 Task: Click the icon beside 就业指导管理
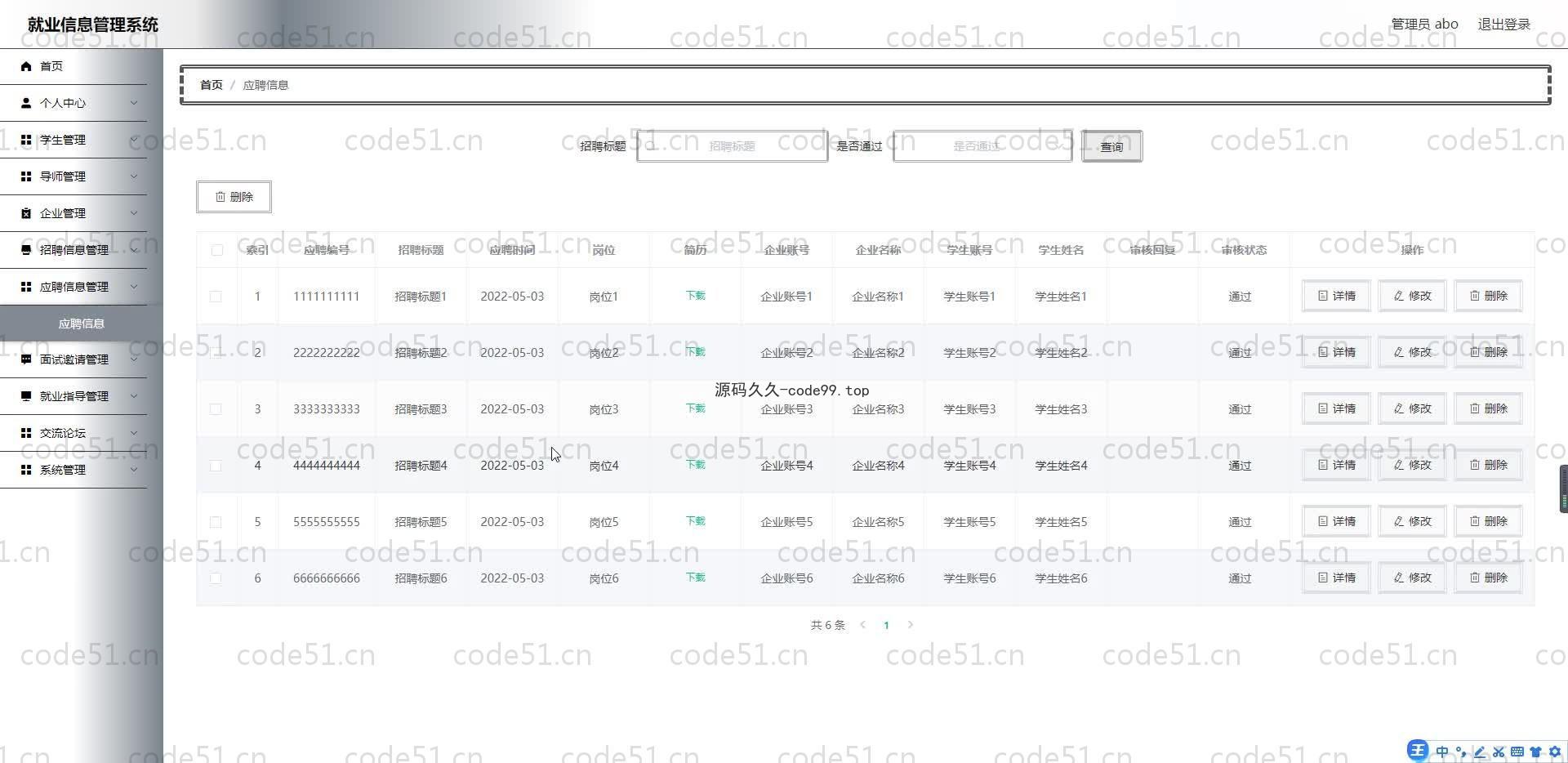[x=26, y=396]
